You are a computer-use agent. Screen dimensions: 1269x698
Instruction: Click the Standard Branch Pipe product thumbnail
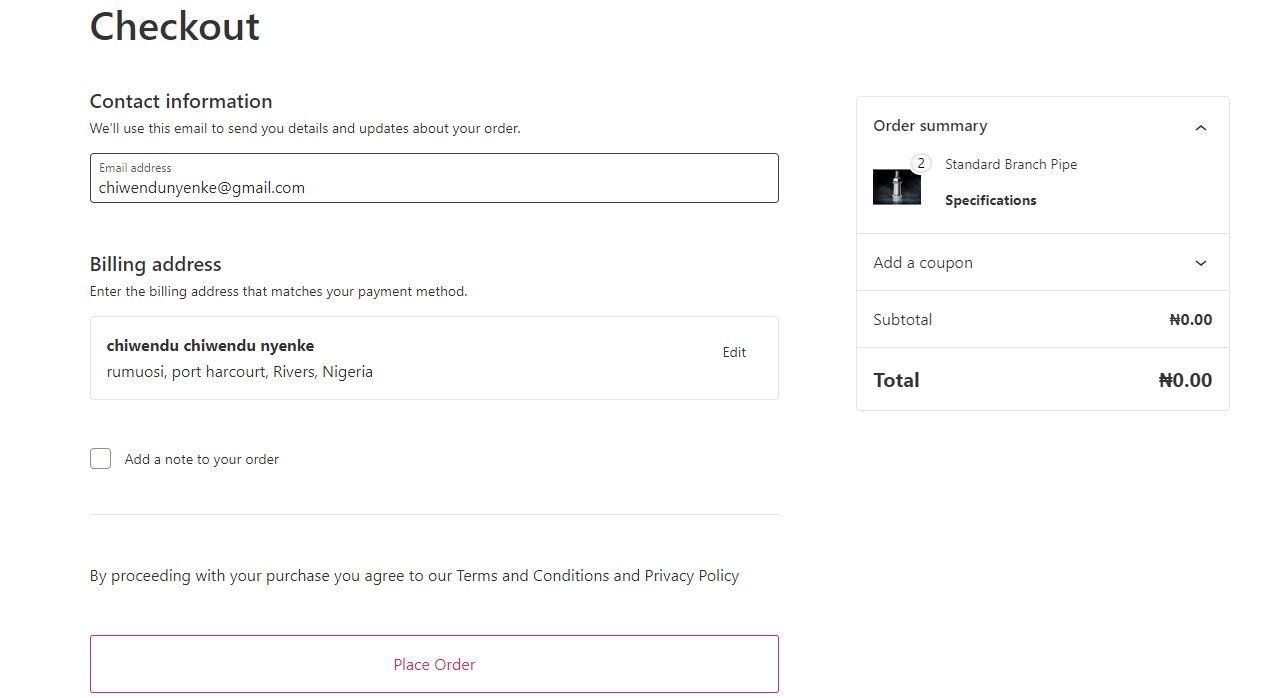(x=896, y=187)
